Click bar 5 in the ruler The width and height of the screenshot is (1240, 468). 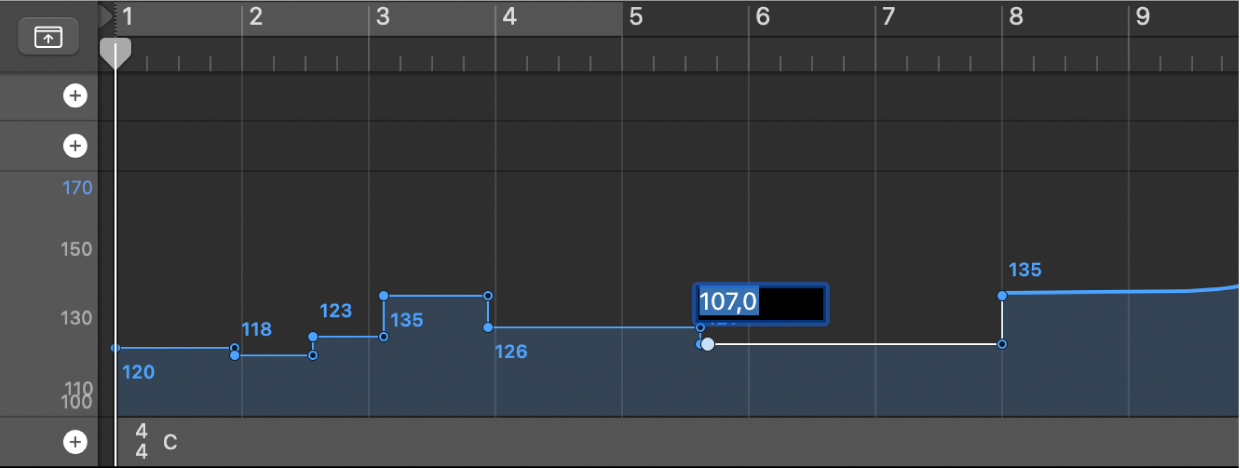(634, 17)
